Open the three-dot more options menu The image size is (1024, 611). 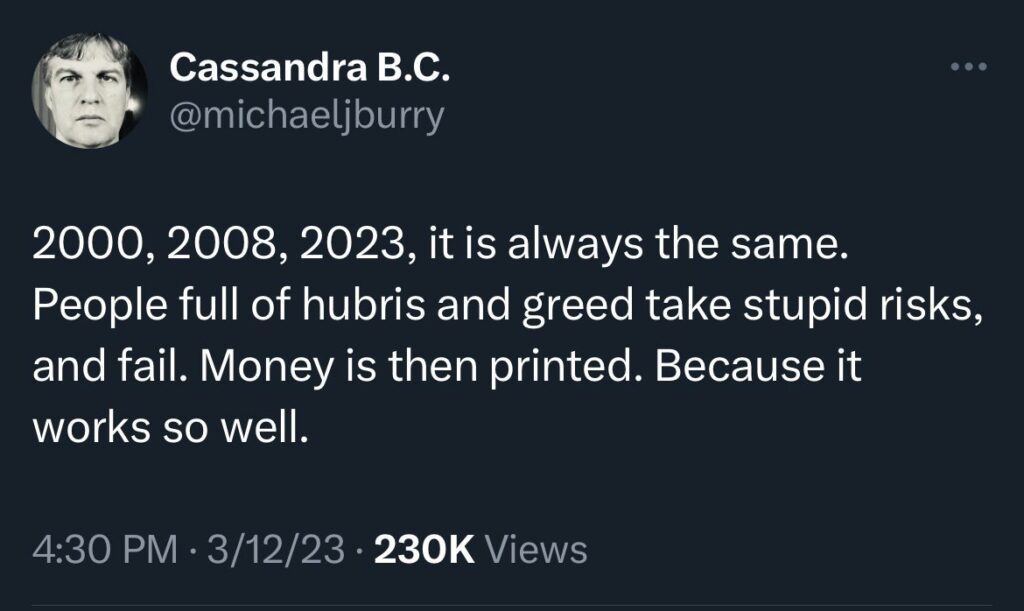969,68
